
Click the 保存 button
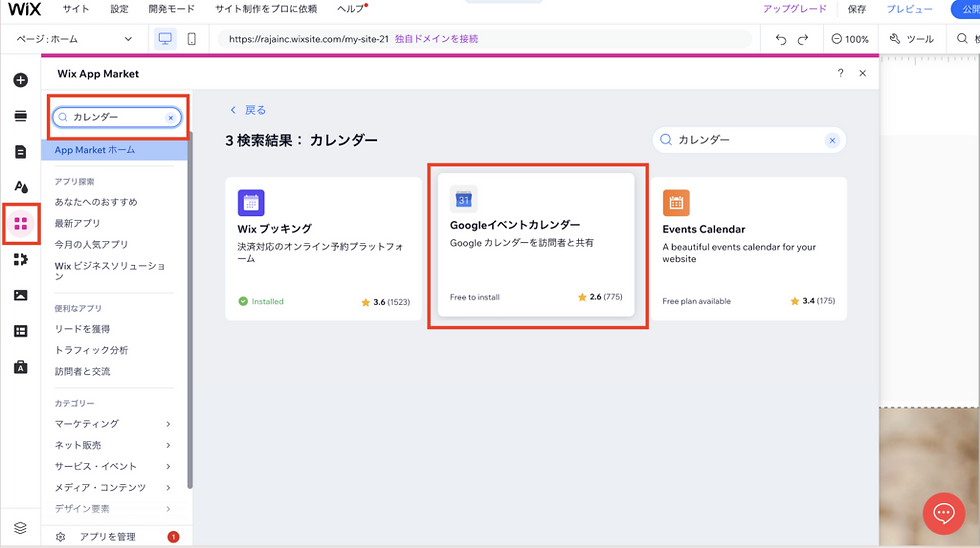[857, 9]
